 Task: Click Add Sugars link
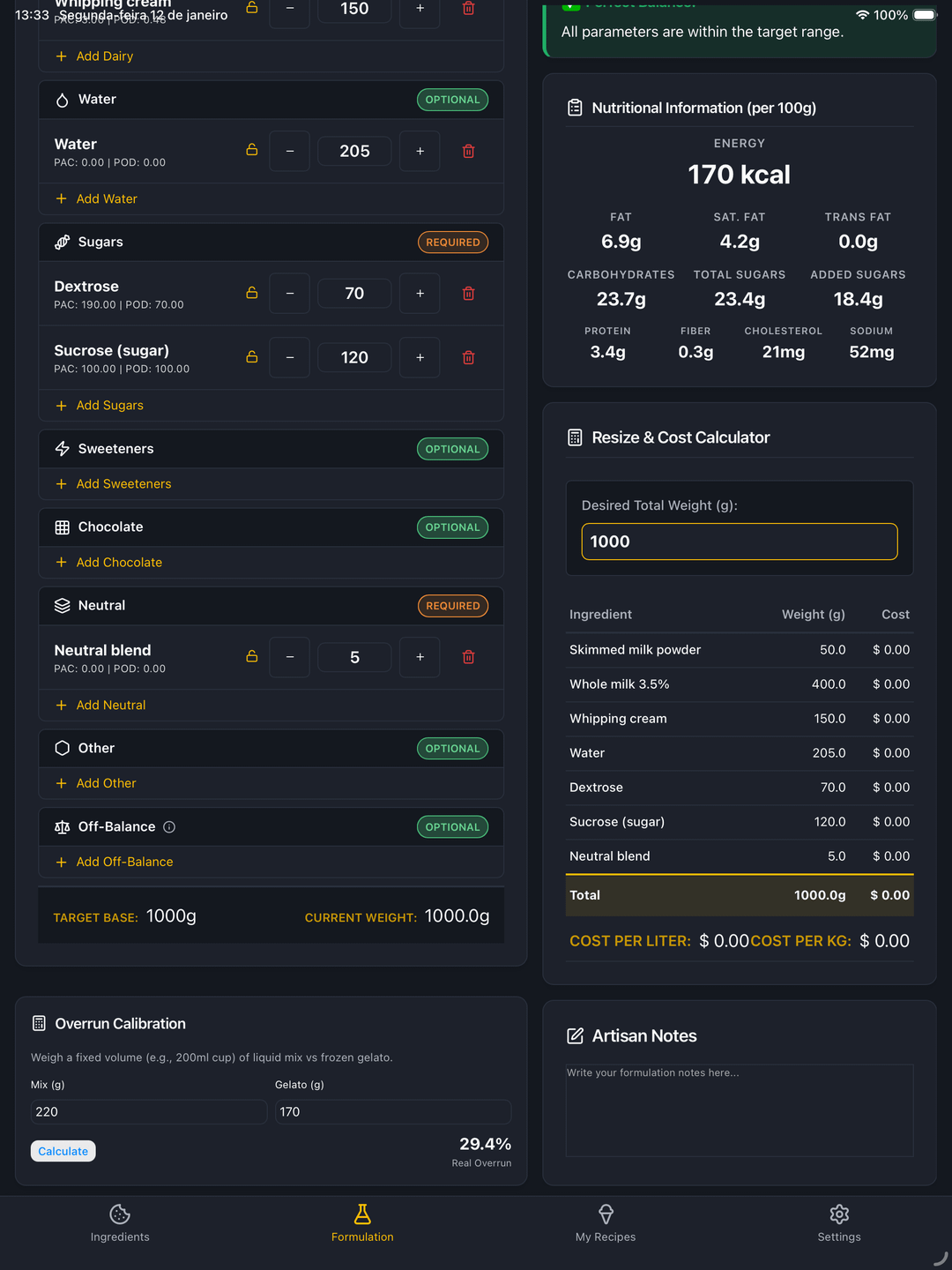109,406
